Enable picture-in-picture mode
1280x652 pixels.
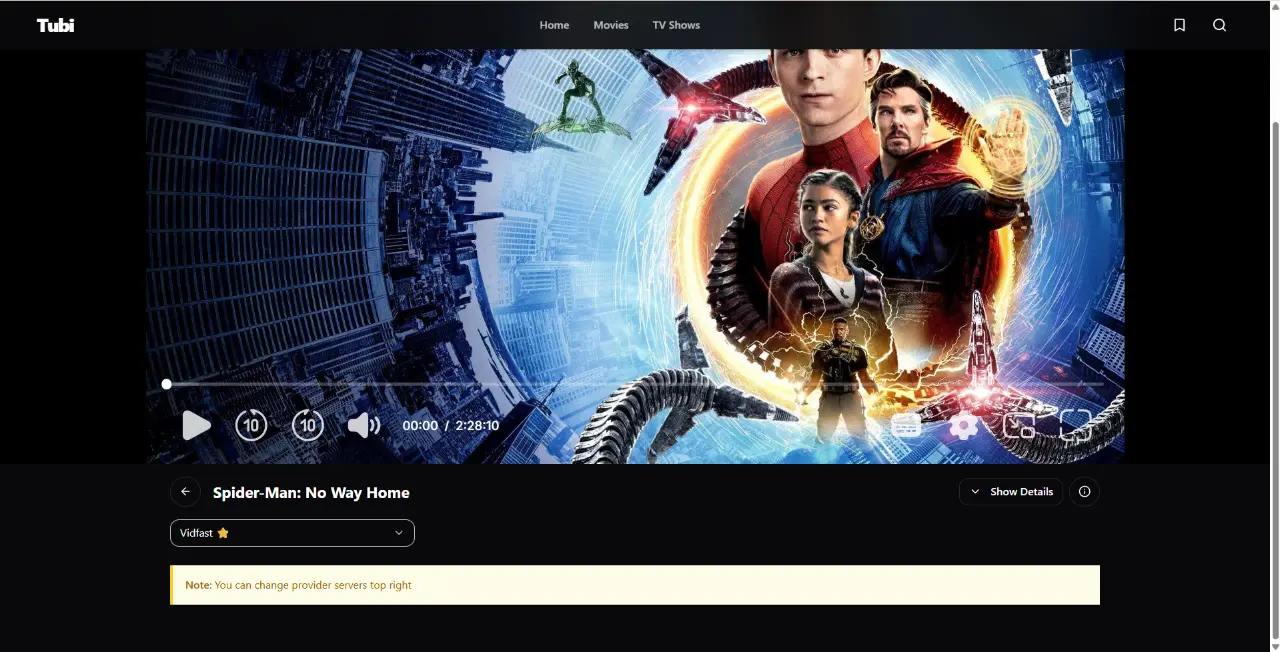1019,426
